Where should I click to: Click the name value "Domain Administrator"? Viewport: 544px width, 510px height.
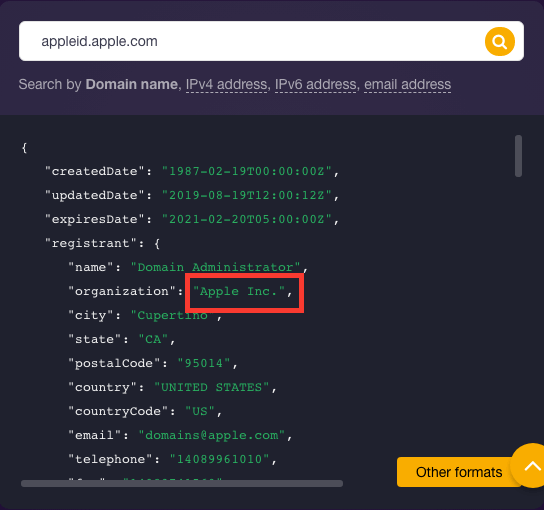click(x=215, y=267)
